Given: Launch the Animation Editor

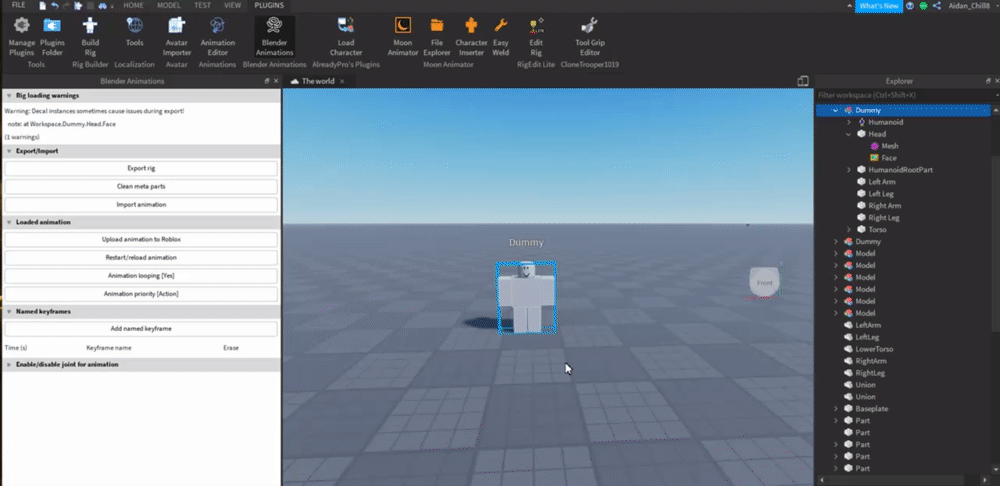Looking at the screenshot, I should tap(218, 37).
